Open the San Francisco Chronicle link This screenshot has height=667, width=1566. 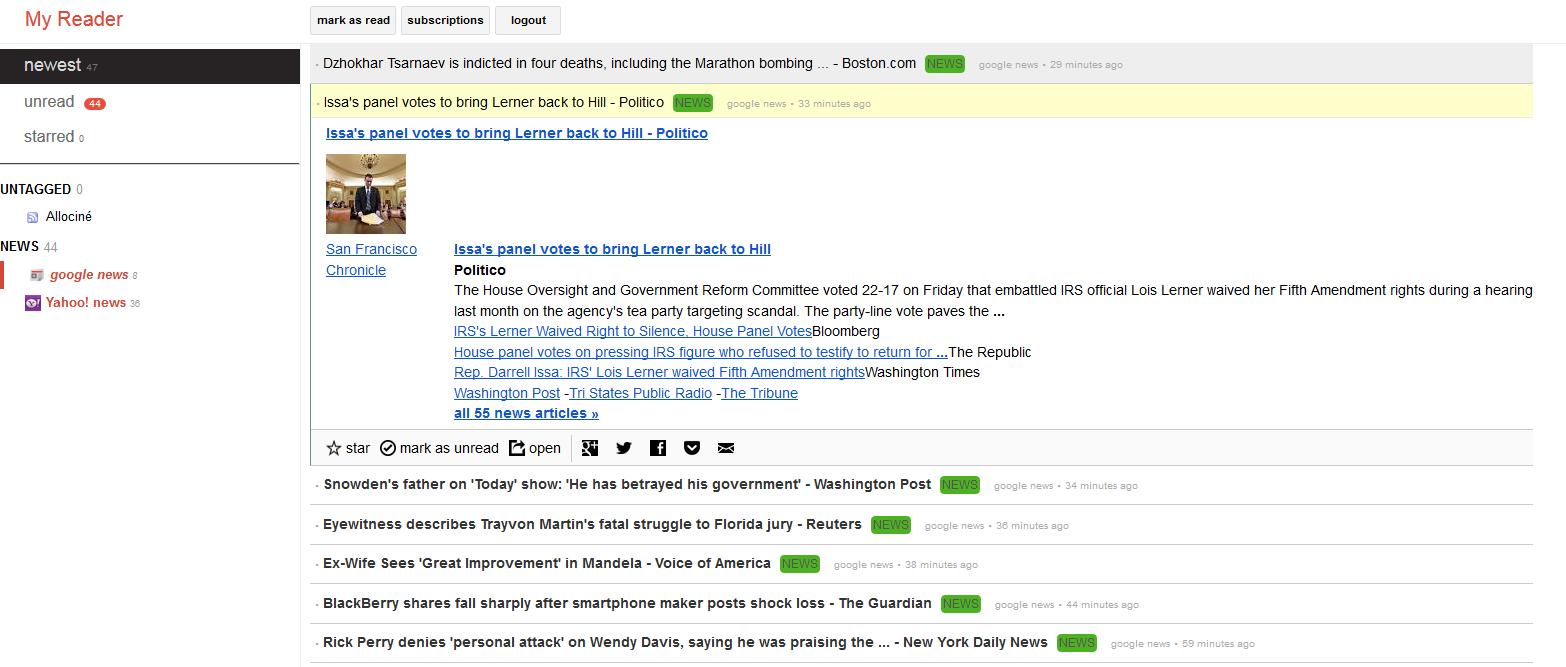[x=371, y=260]
